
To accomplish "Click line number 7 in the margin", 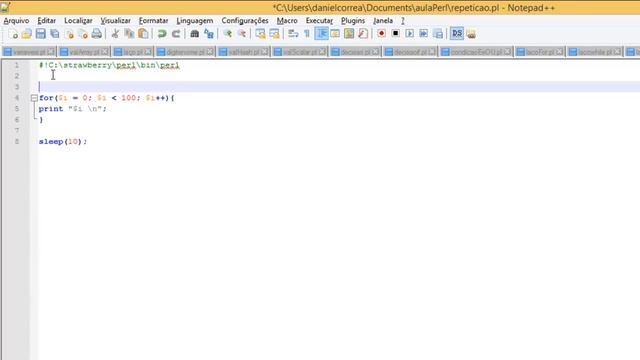I will (x=17, y=131).
